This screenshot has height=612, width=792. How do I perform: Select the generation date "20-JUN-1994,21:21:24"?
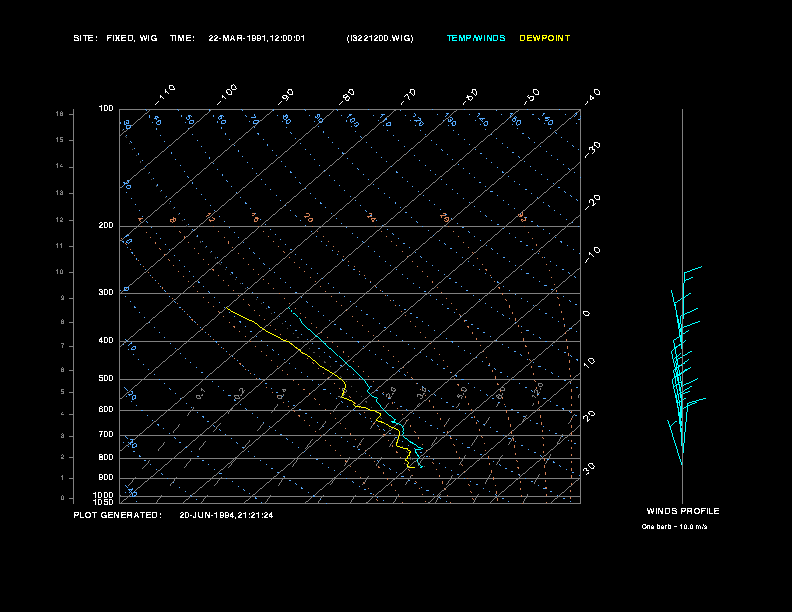click(x=226, y=515)
